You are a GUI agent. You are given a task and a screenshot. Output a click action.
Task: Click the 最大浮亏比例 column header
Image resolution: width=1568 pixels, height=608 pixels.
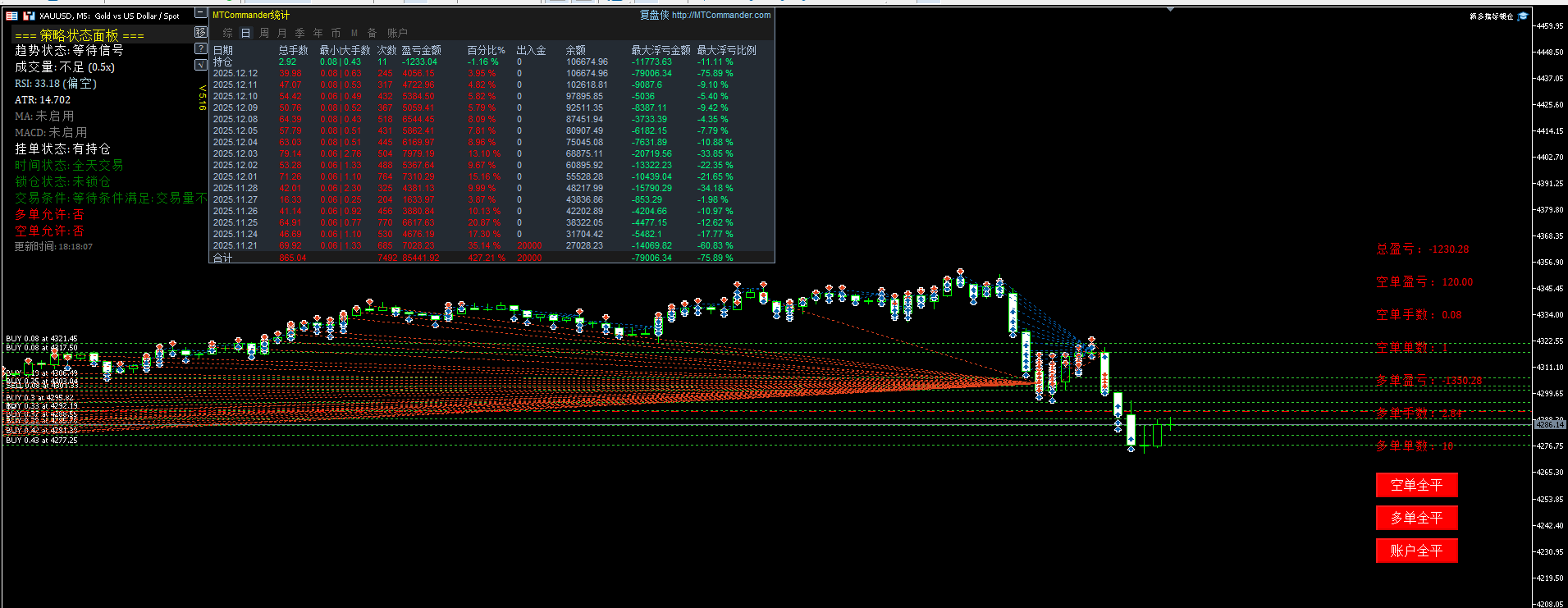pos(727,50)
